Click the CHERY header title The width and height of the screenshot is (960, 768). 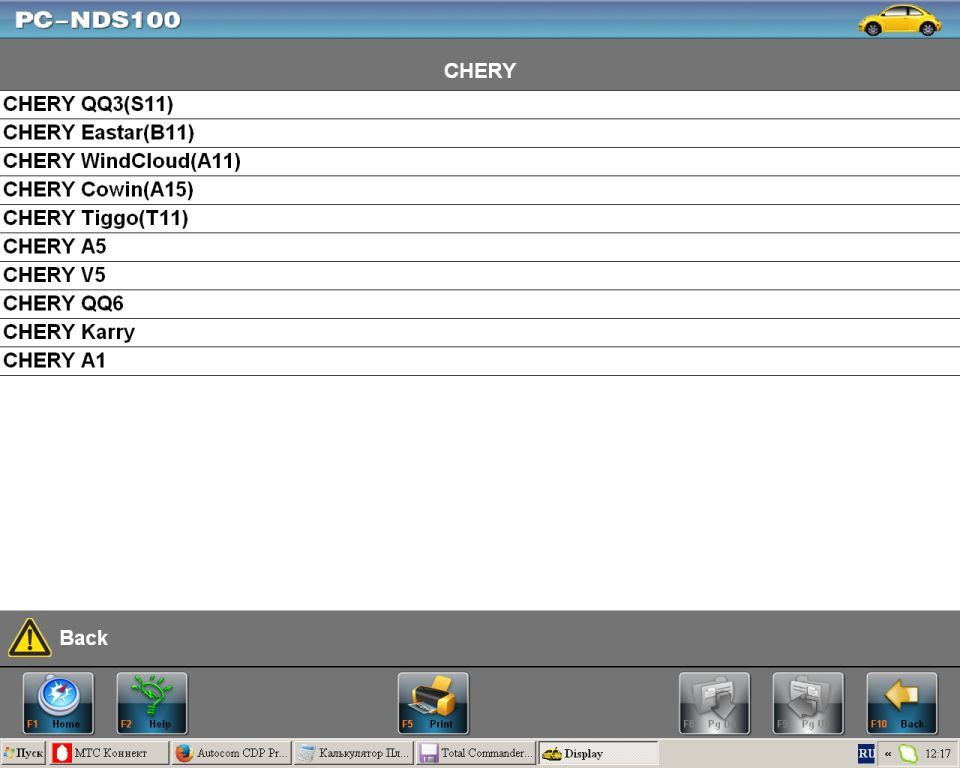pos(480,70)
